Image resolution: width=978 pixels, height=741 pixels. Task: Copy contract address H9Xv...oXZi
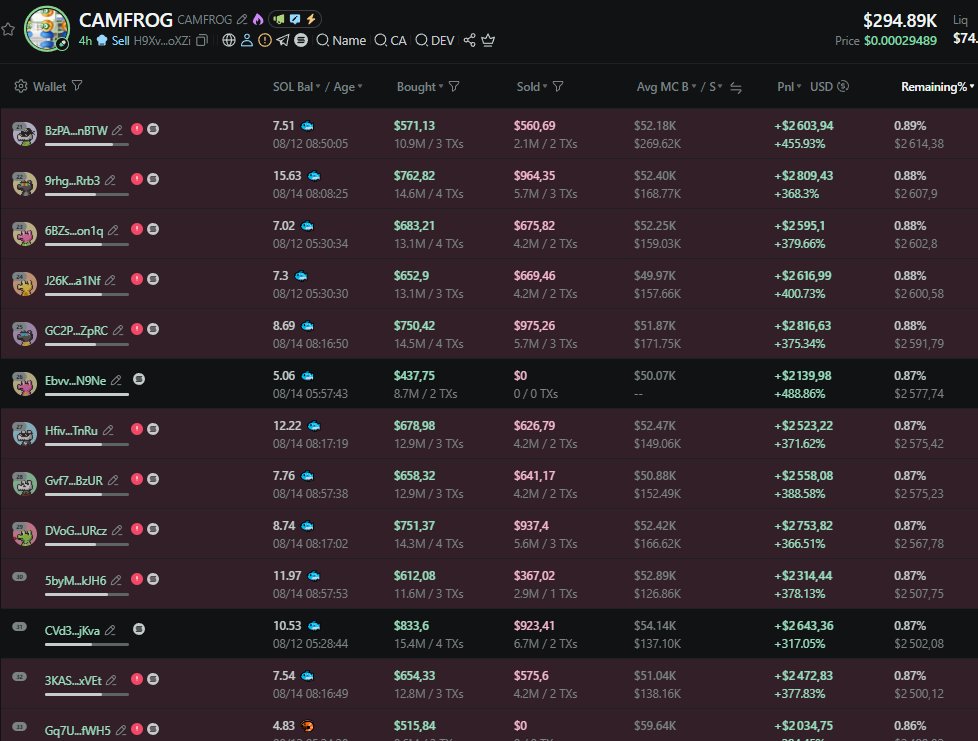coord(201,41)
